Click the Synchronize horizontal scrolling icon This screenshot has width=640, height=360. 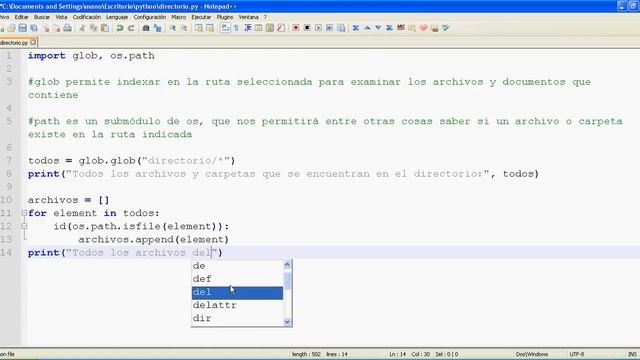210,28
